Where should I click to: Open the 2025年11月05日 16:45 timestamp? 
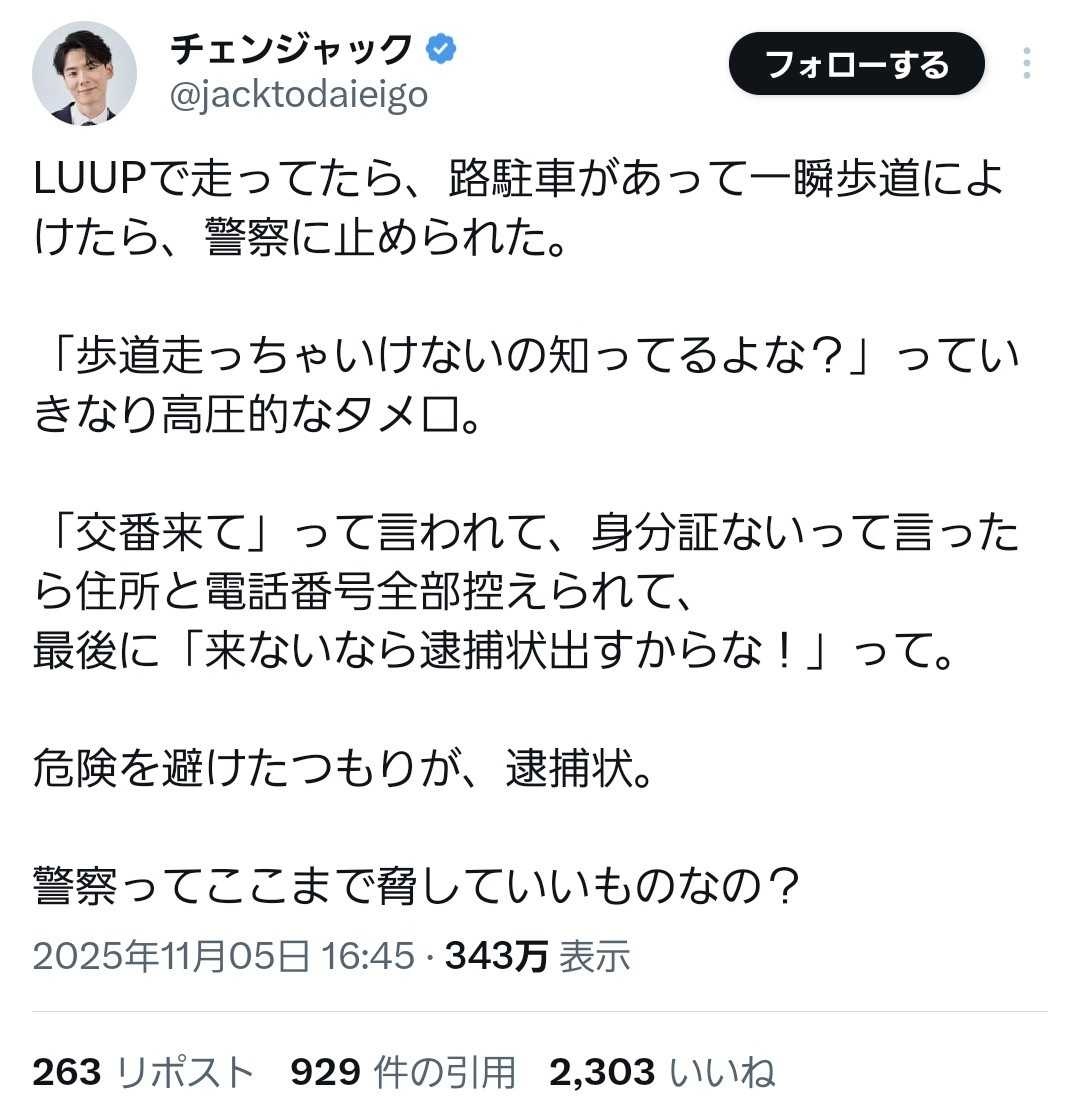click(x=223, y=956)
